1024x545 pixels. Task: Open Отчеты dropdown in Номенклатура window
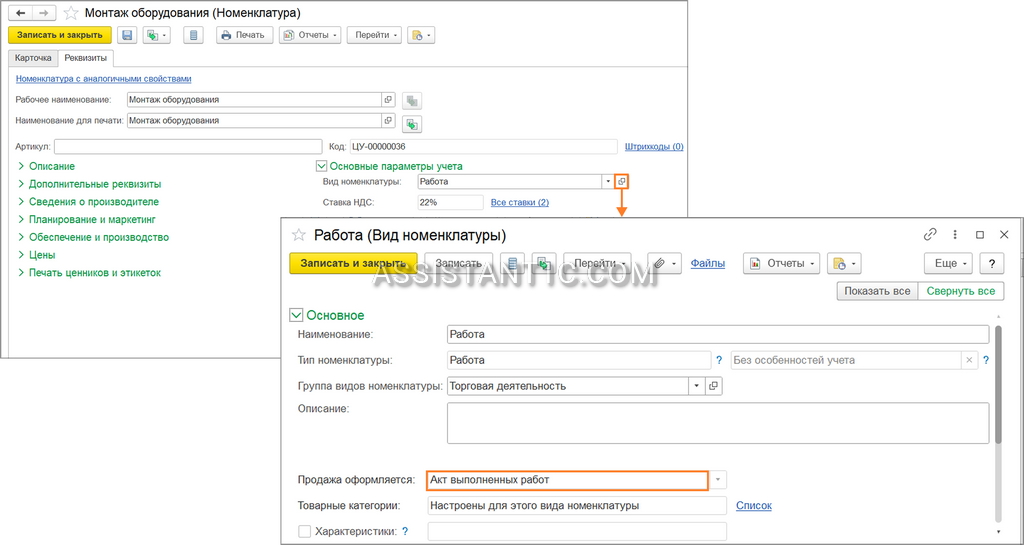(310, 35)
